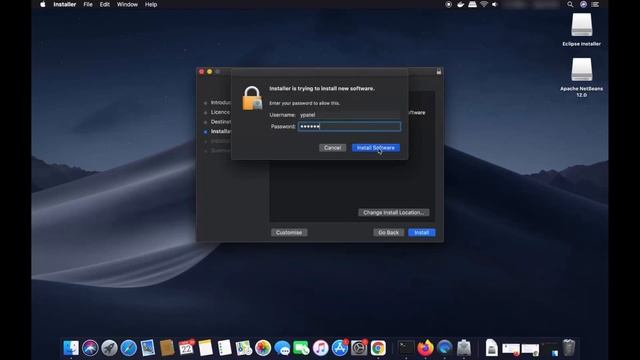Open Photos from the Dock
The width and height of the screenshot is (640, 360).
click(263, 348)
